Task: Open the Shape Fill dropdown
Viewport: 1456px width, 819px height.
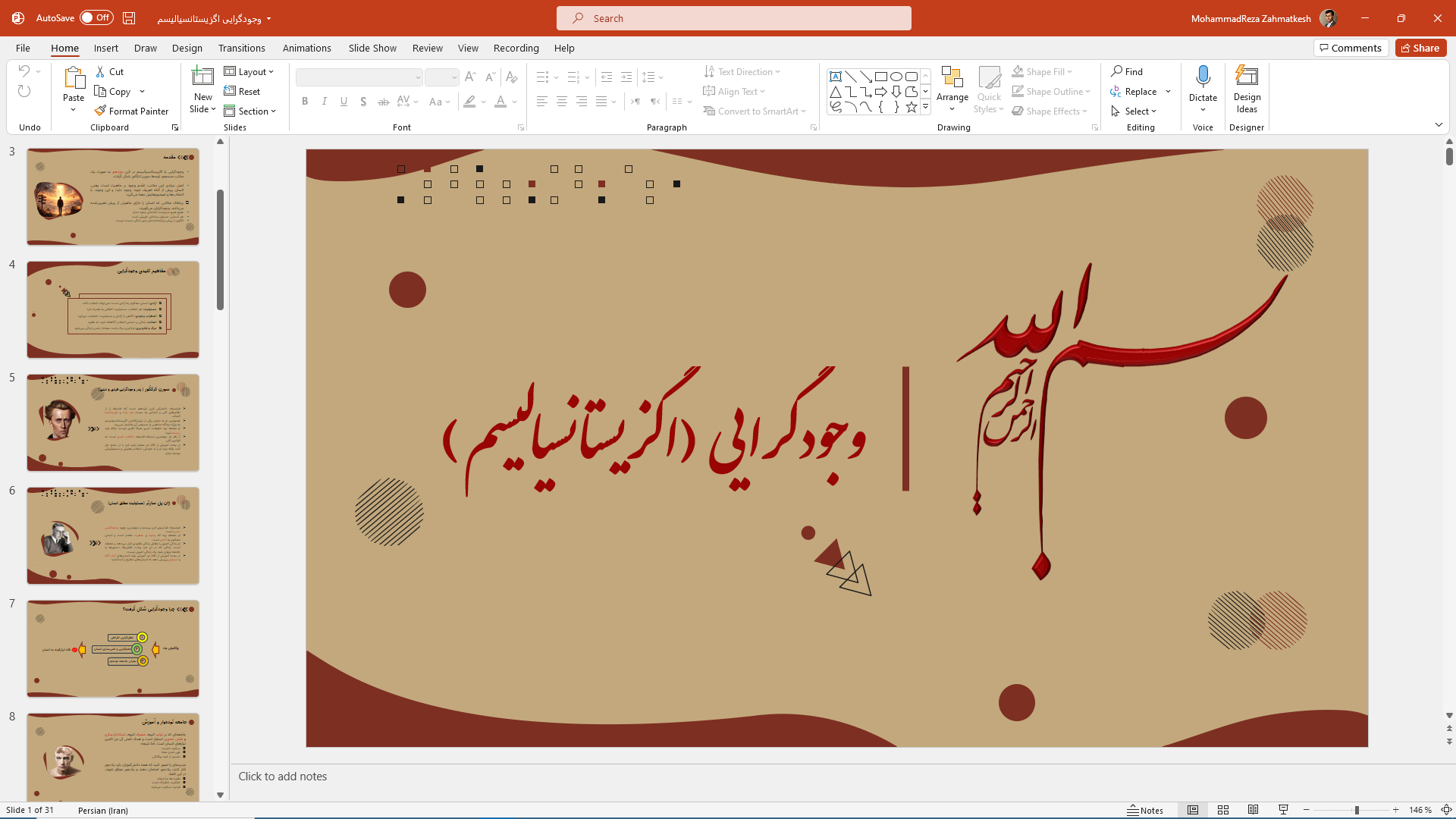Action: [x=1043, y=71]
